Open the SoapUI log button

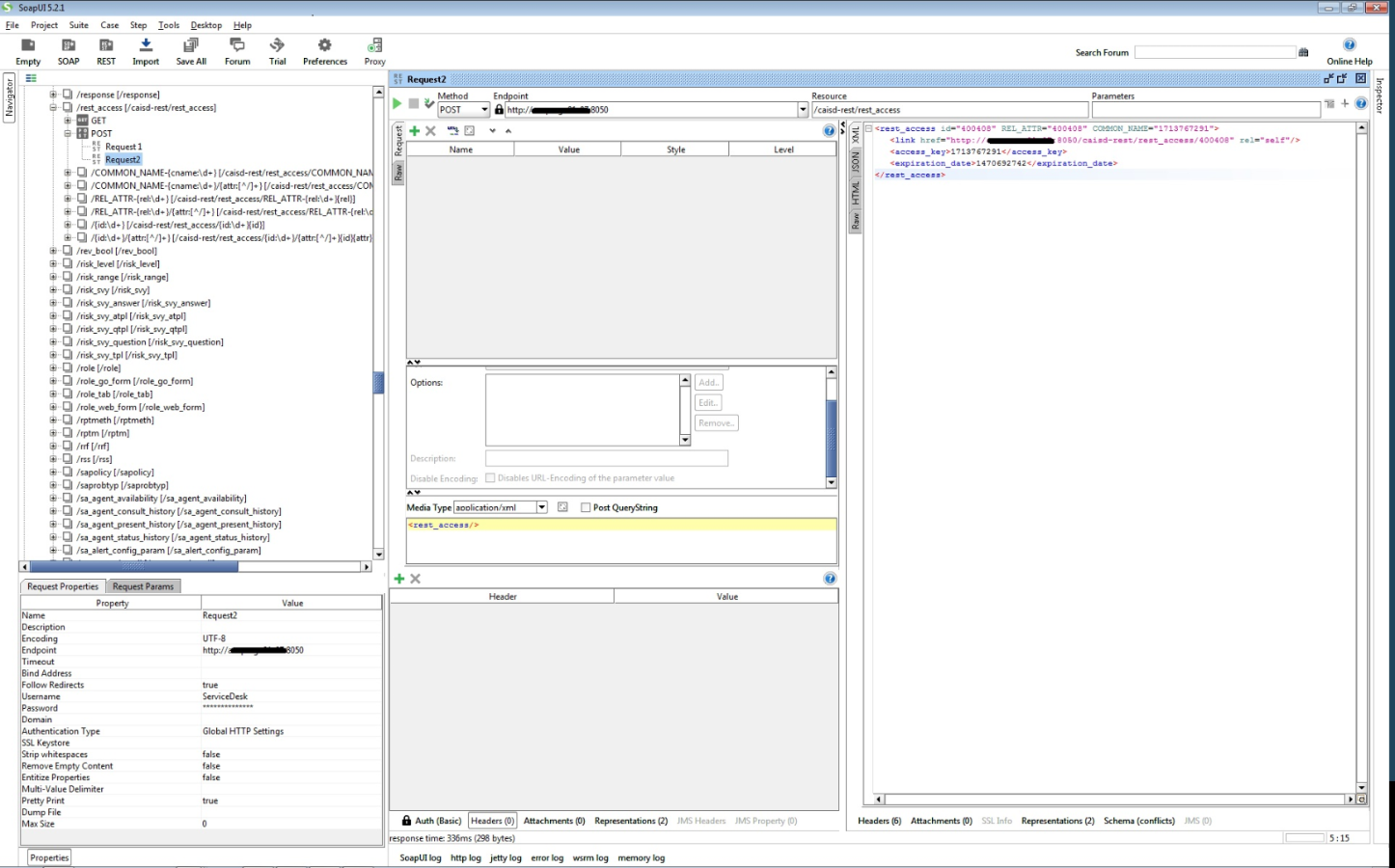(421, 857)
